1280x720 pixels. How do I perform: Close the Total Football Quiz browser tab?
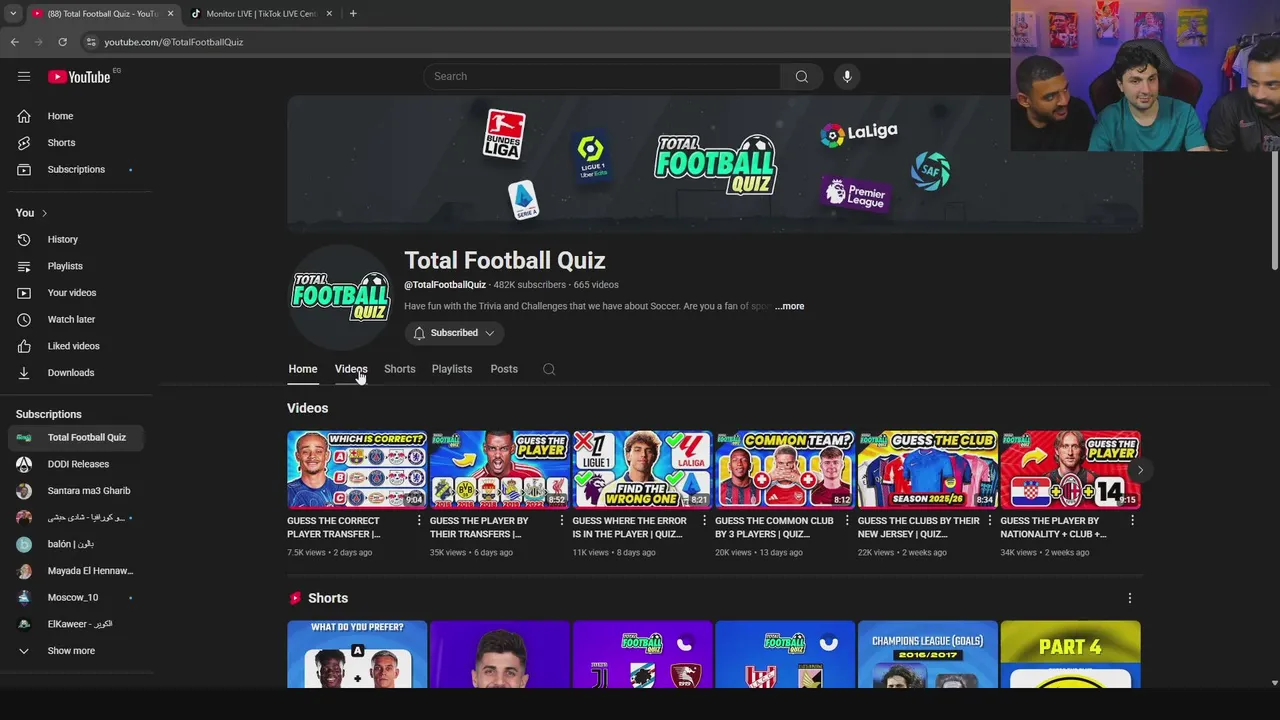[170, 14]
